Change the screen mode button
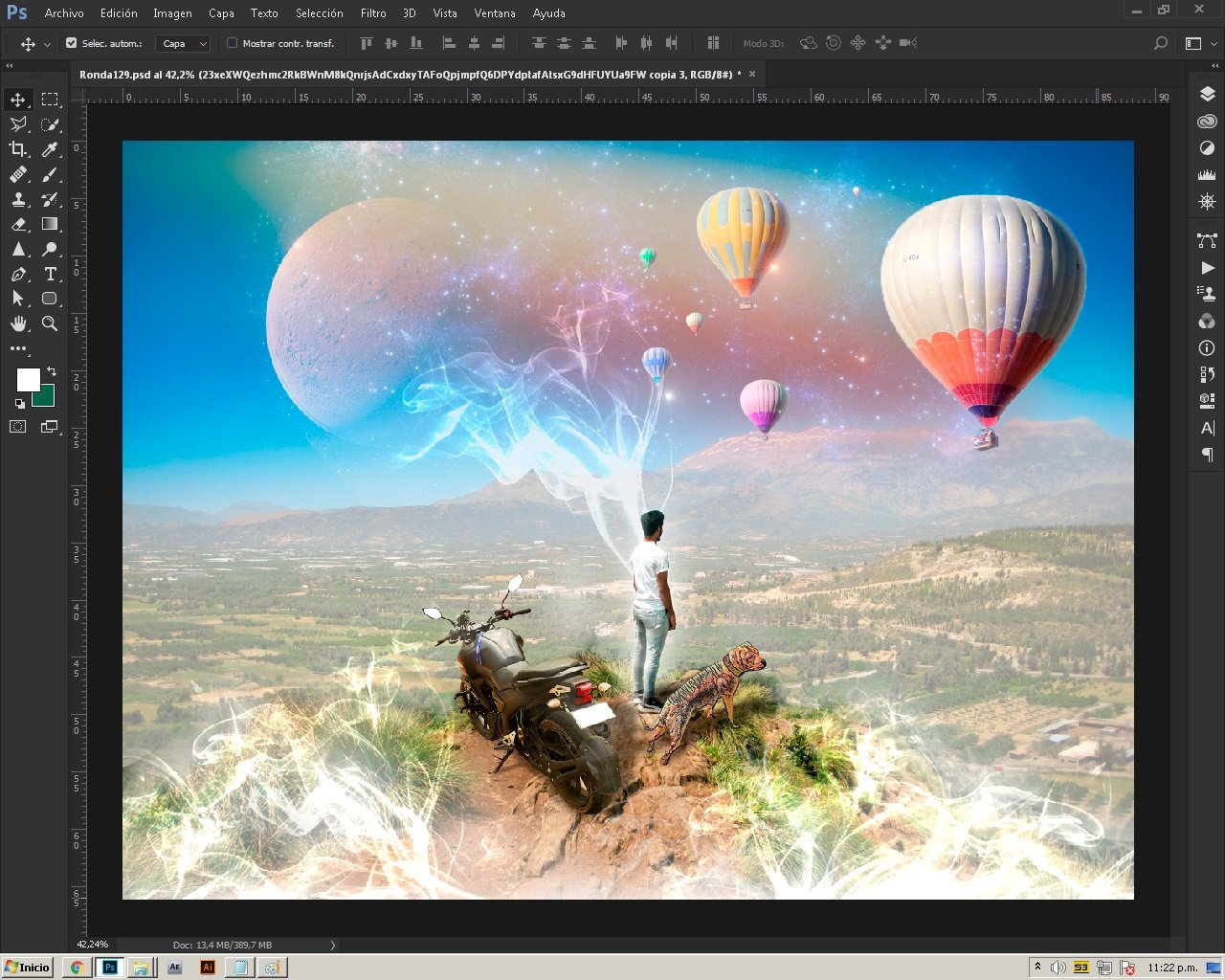 pyautogui.click(x=50, y=427)
